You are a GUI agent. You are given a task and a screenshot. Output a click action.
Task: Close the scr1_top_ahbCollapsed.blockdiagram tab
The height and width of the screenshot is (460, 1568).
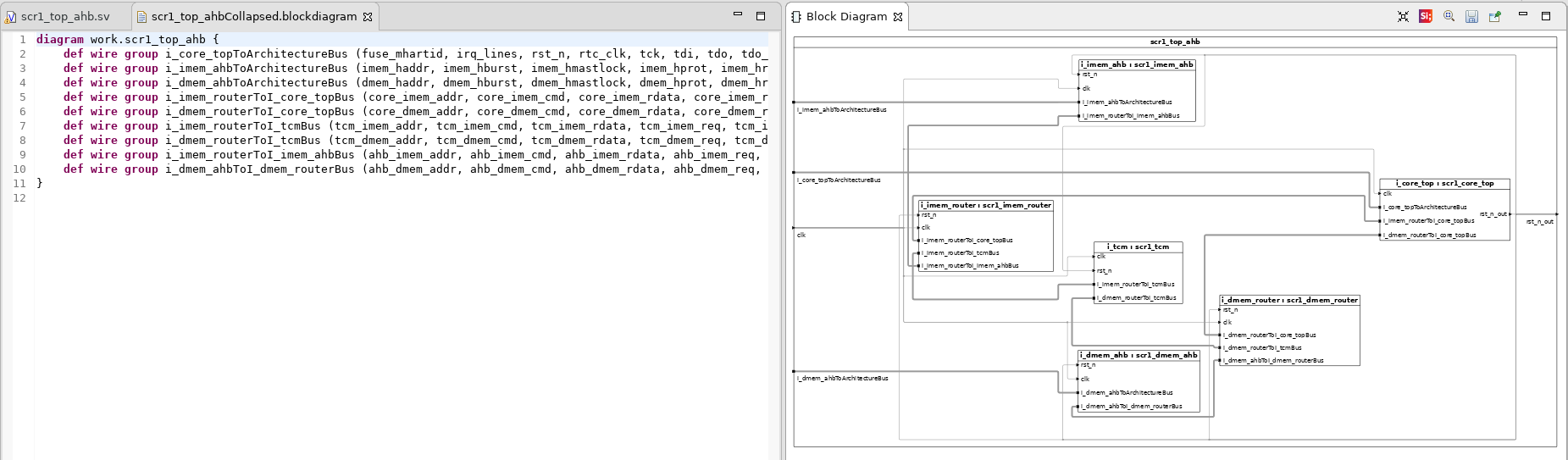pos(368,16)
